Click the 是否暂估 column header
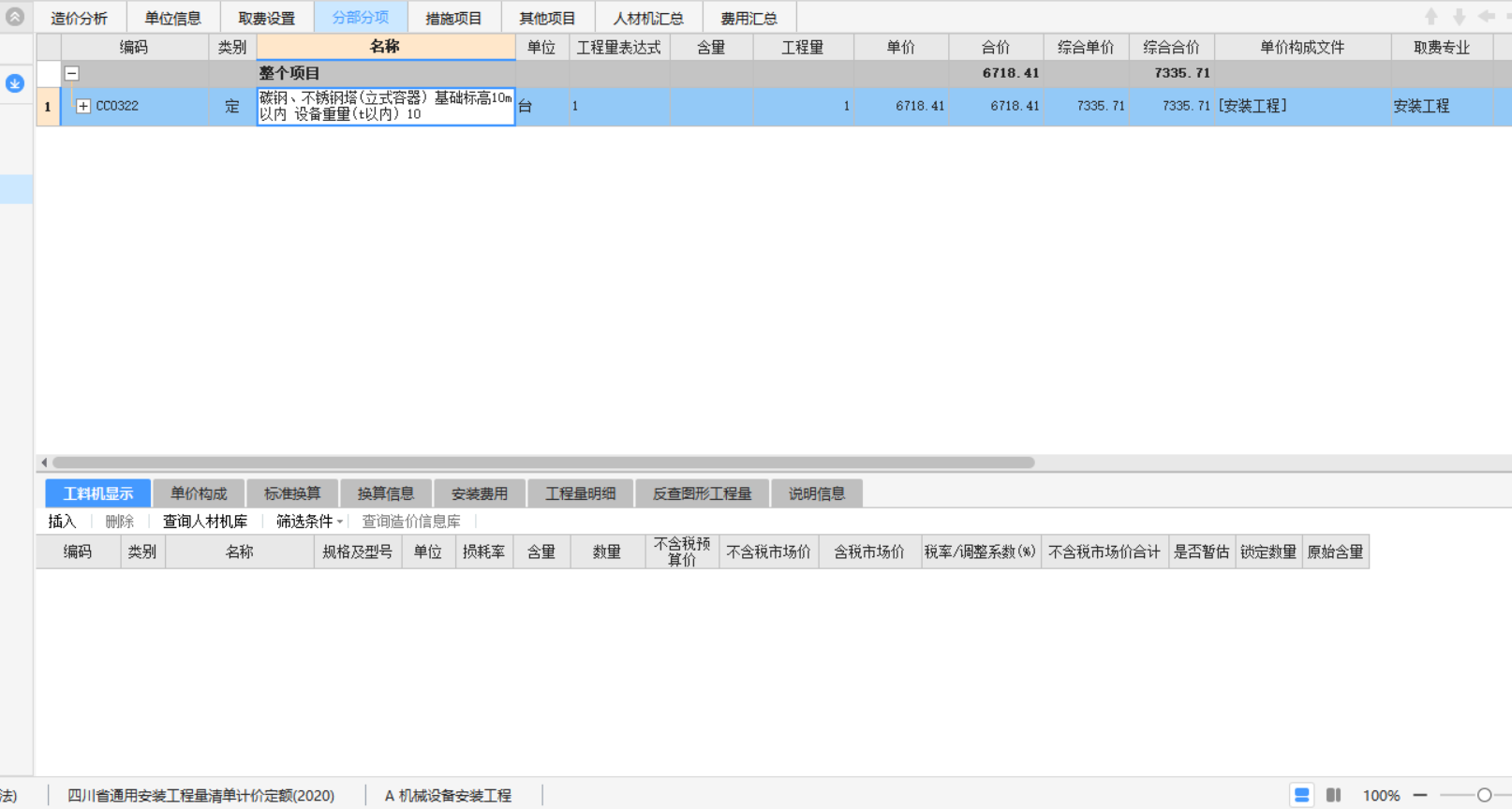This screenshot has height=809, width=1512. [1202, 552]
